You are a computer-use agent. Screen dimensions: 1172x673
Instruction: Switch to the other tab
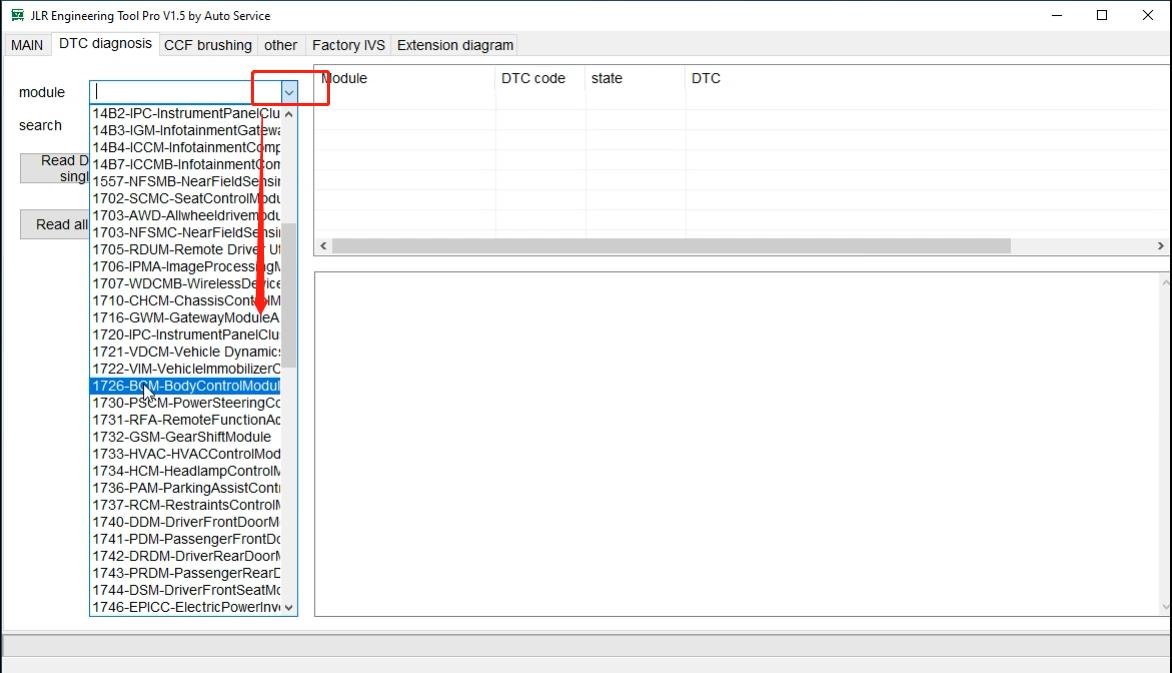coord(280,46)
